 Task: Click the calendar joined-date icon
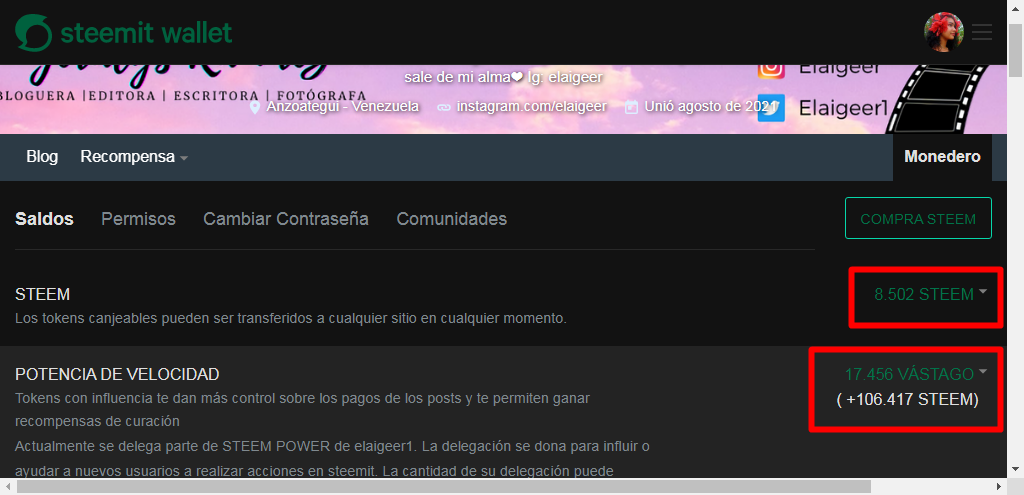631,106
